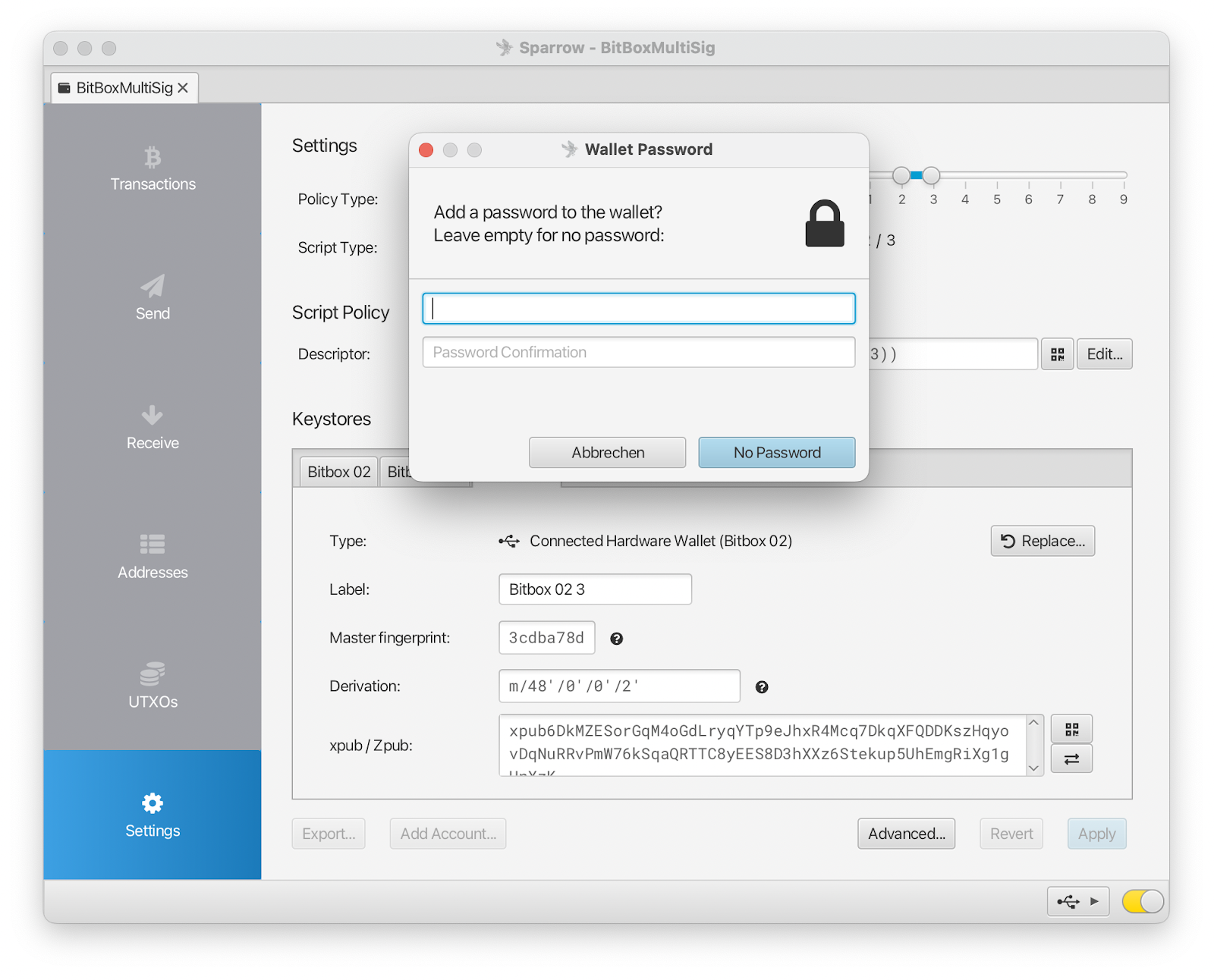Click inside the xpub text area
The width and height of the screenshot is (1214, 980).
pos(763,745)
